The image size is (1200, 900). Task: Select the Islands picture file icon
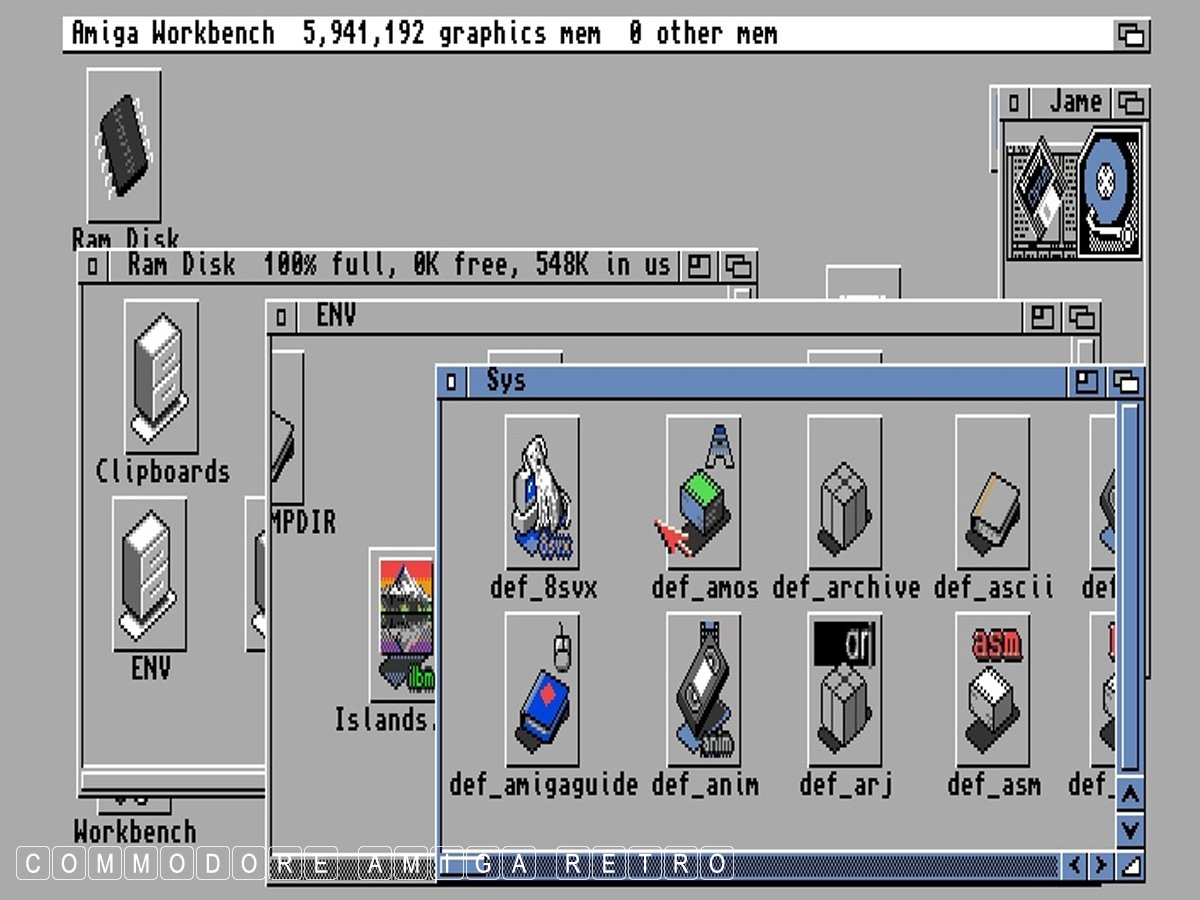click(403, 624)
